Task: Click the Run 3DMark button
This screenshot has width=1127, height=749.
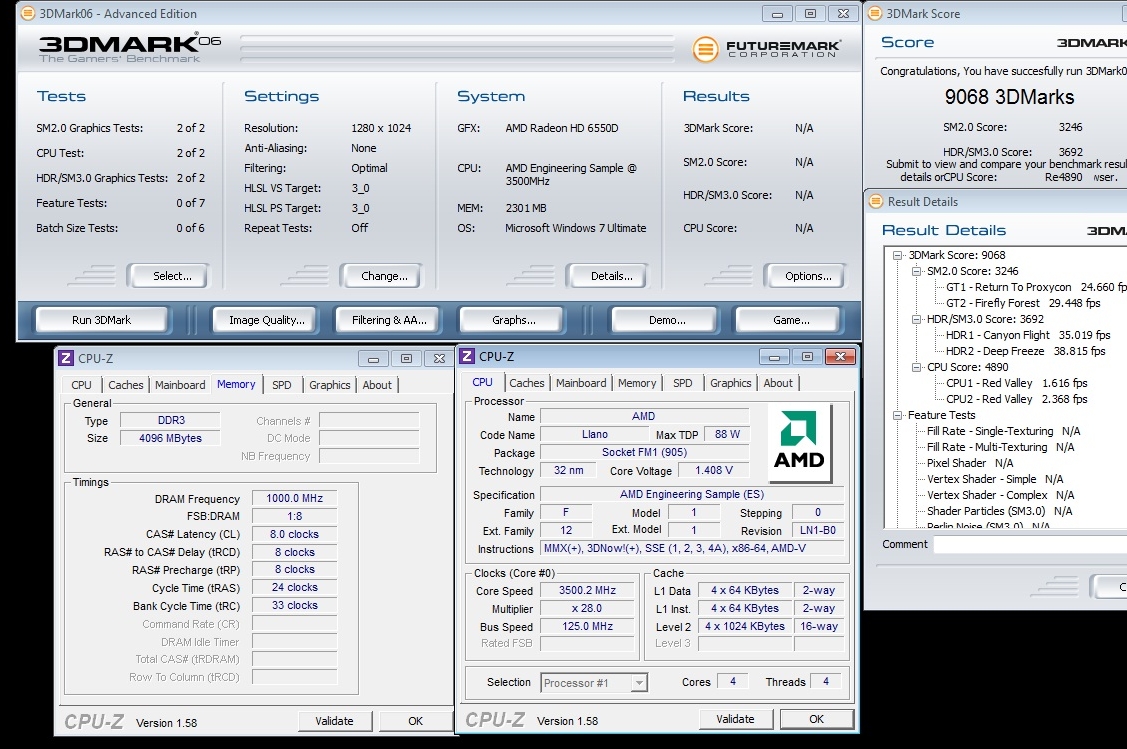Action: 101,320
